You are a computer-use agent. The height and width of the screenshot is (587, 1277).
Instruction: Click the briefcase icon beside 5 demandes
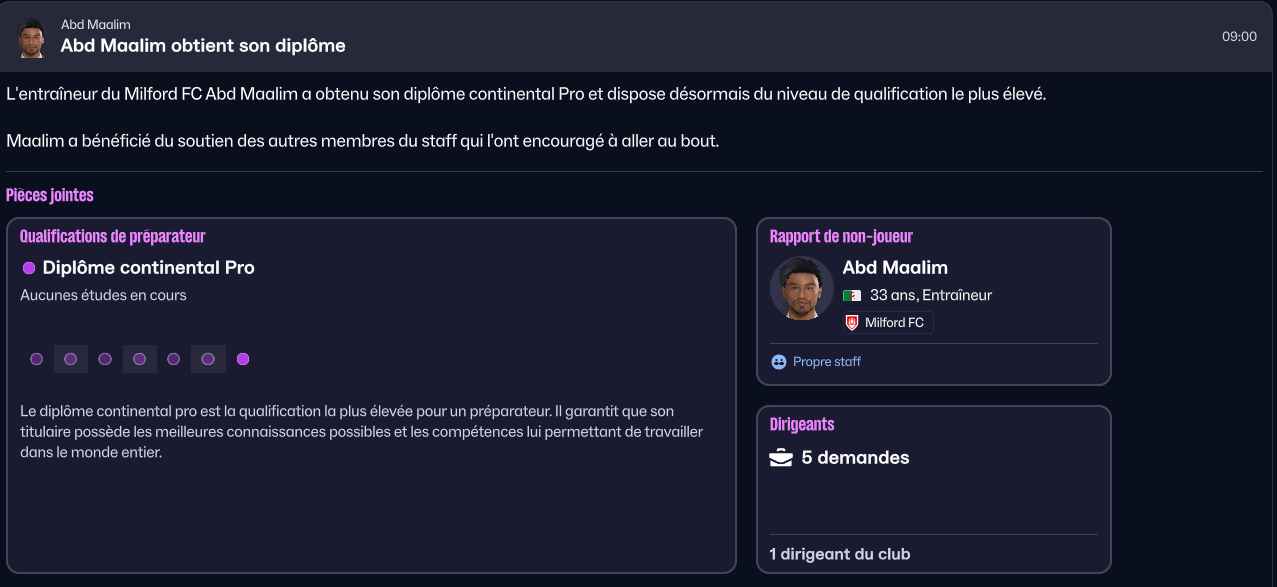pyautogui.click(x=781, y=458)
